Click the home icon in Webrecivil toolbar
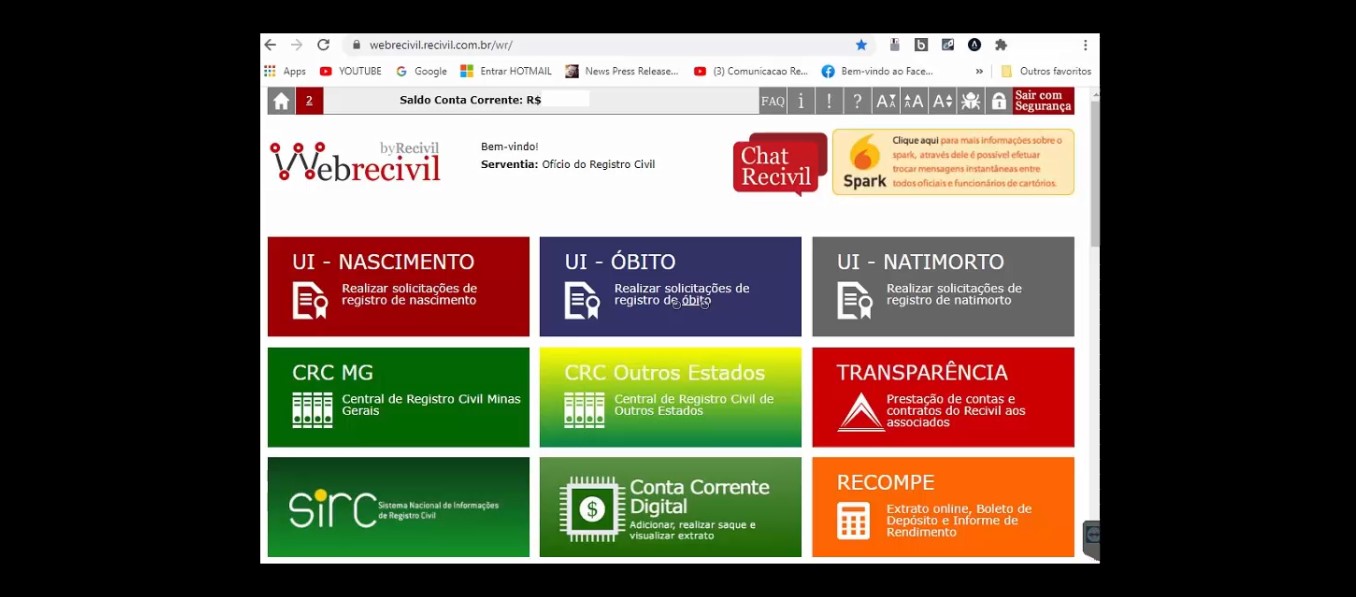 pos(281,101)
